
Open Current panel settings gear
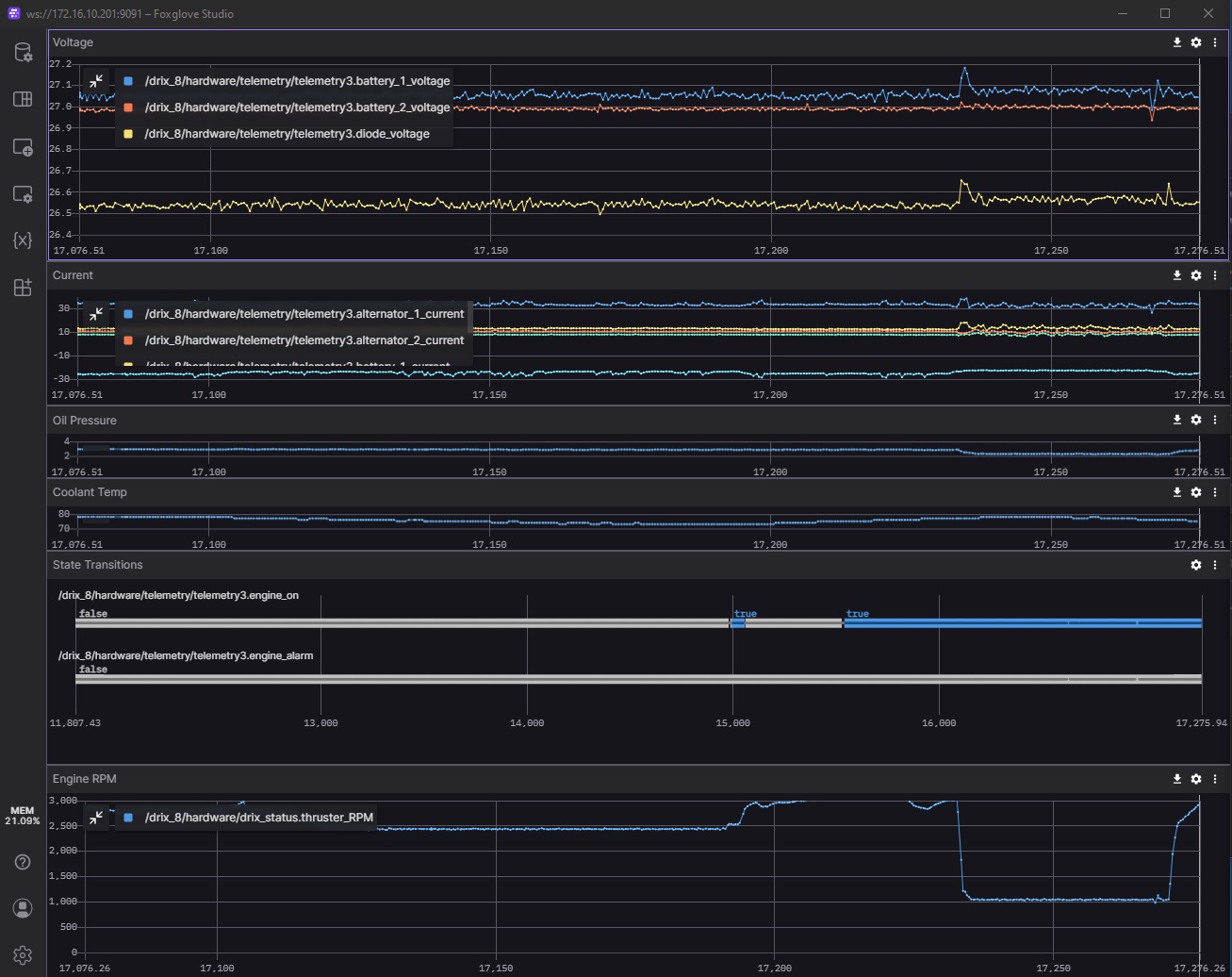coord(1196,275)
